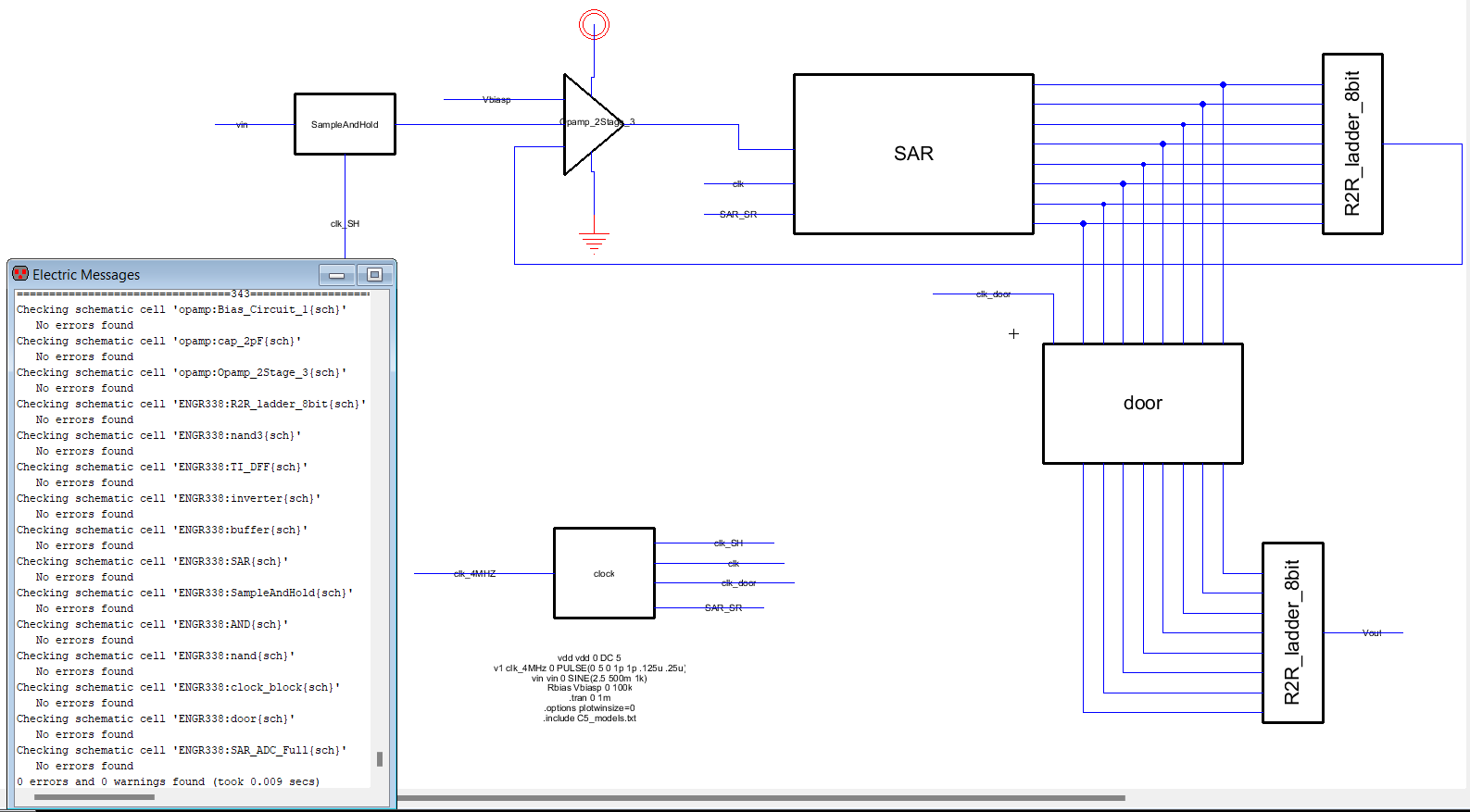
Task: Click the upper R2R_ladder_8bit block
Action: coord(1351,144)
